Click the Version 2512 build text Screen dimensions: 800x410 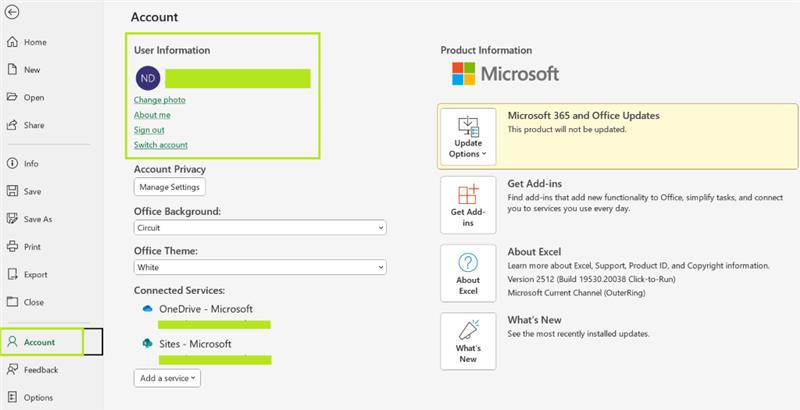tap(592, 279)
